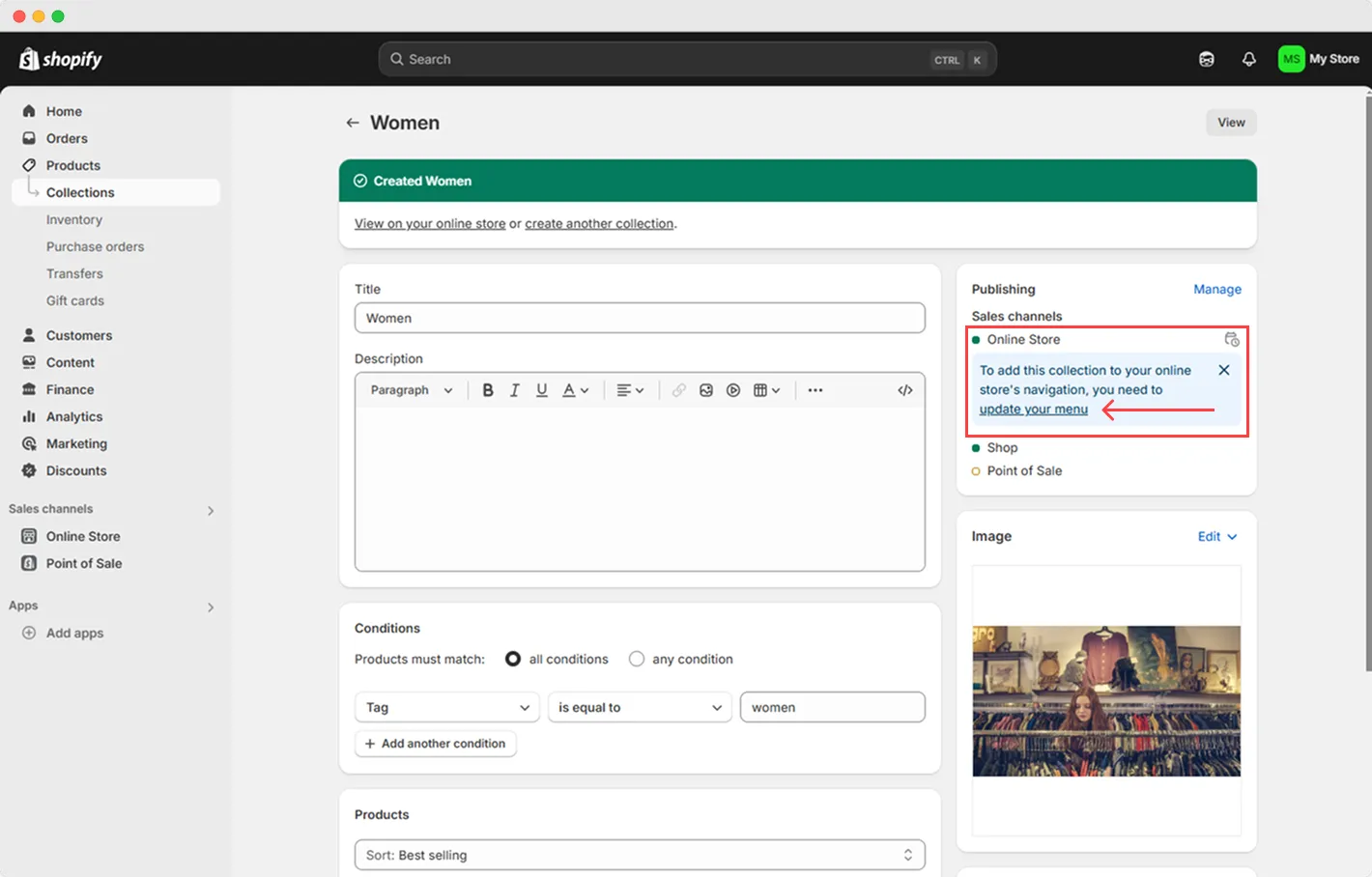Screen dimensions: 1372x877
Task: Change the products sort from Best selling
Action: [x=640, y=855]
